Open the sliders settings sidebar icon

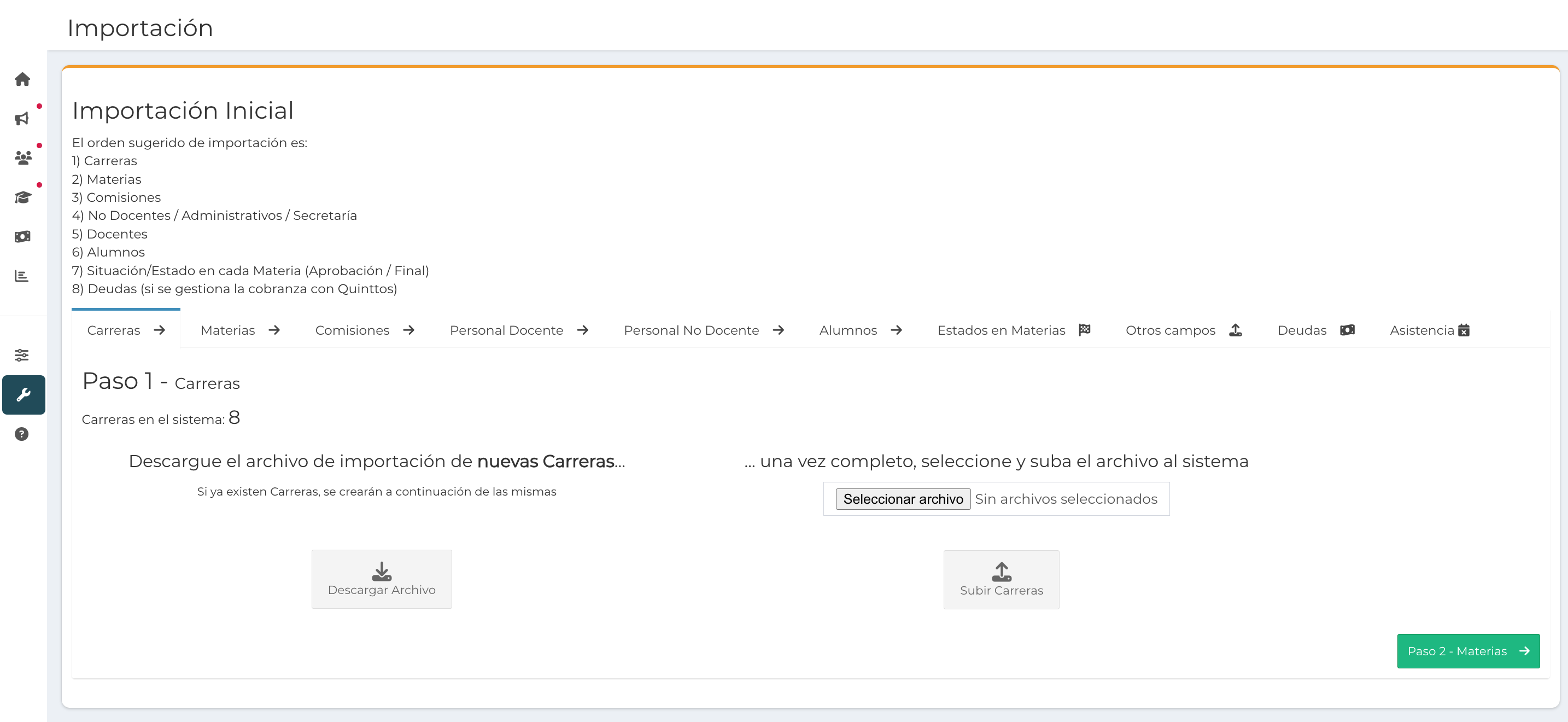[22, 355]
